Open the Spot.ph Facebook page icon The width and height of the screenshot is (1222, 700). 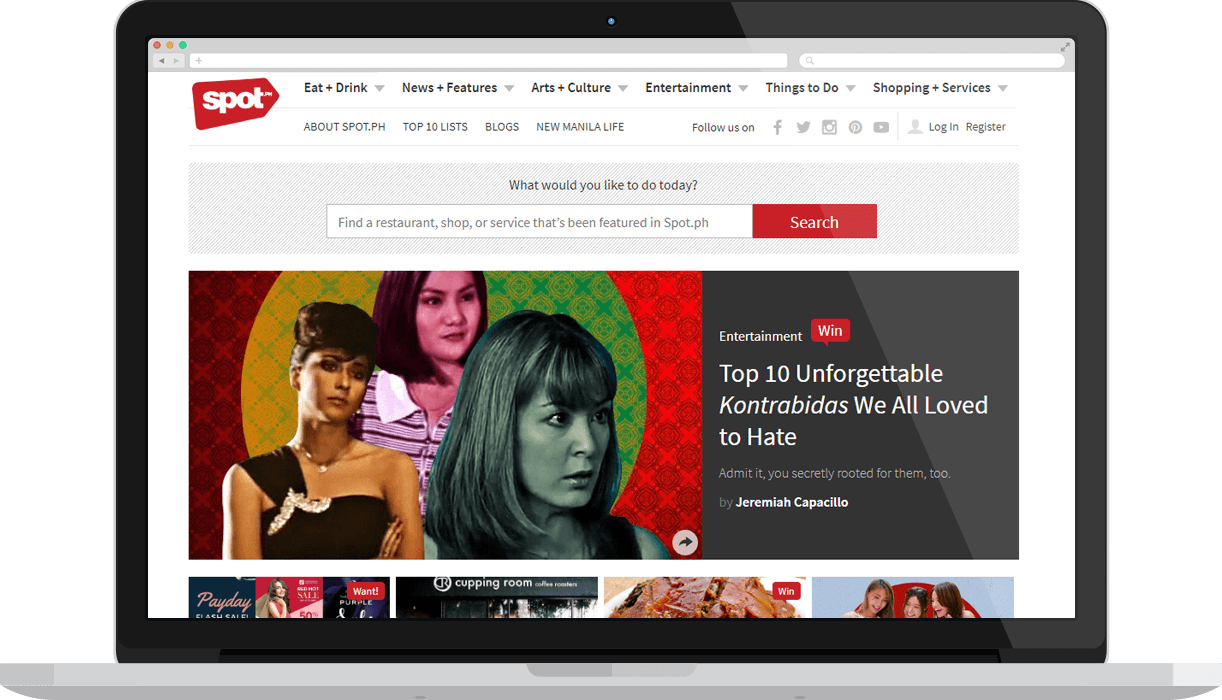pos(777,127)
